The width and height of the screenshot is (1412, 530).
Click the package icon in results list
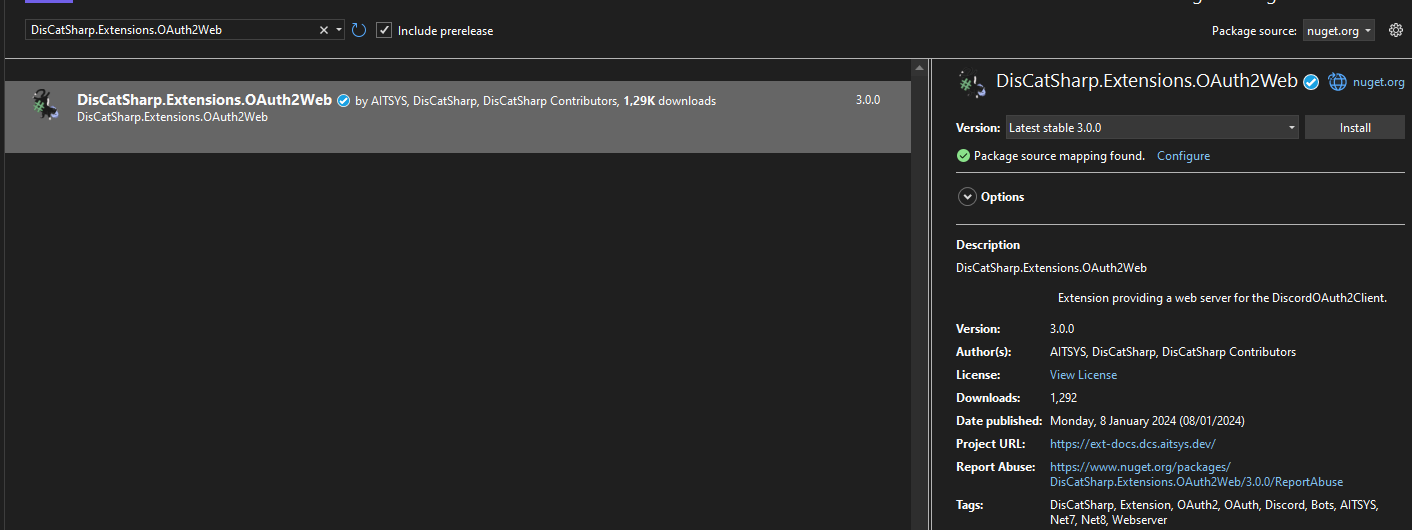(44, 105)
